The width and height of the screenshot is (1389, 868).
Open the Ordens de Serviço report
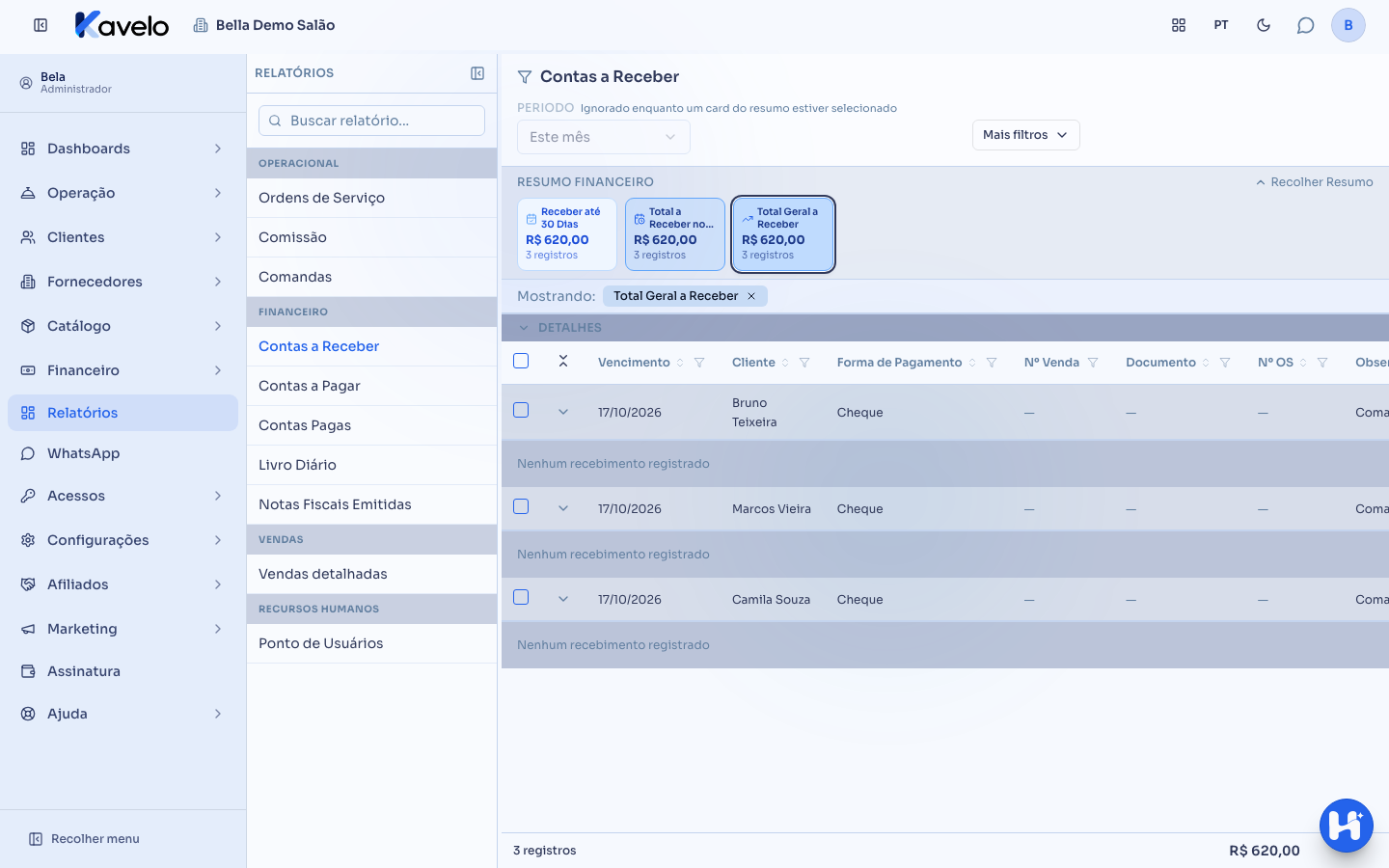(371, 198)
